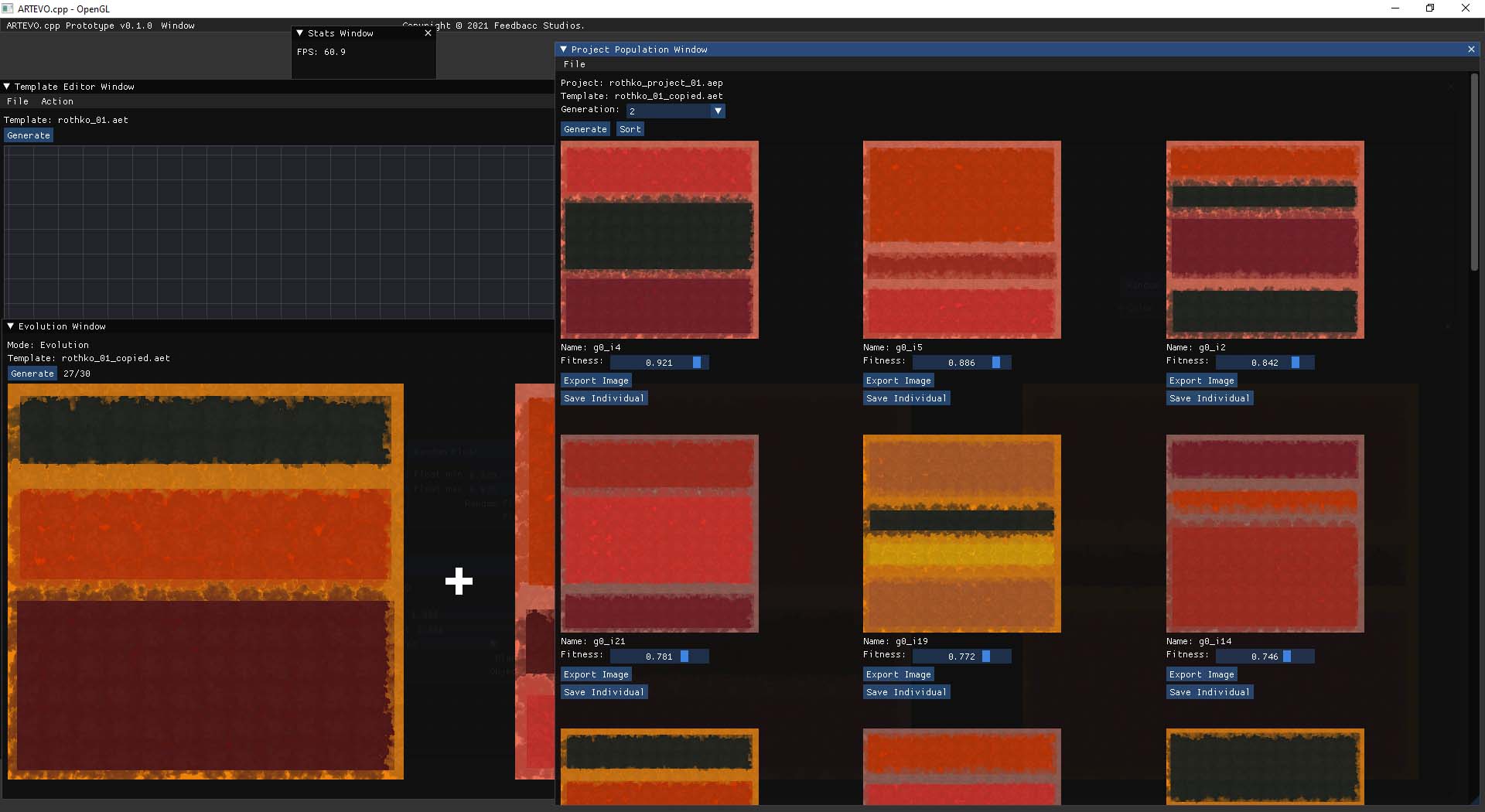
Task: Open Action menu in Template Editor
Action: (x=57, y=101)
